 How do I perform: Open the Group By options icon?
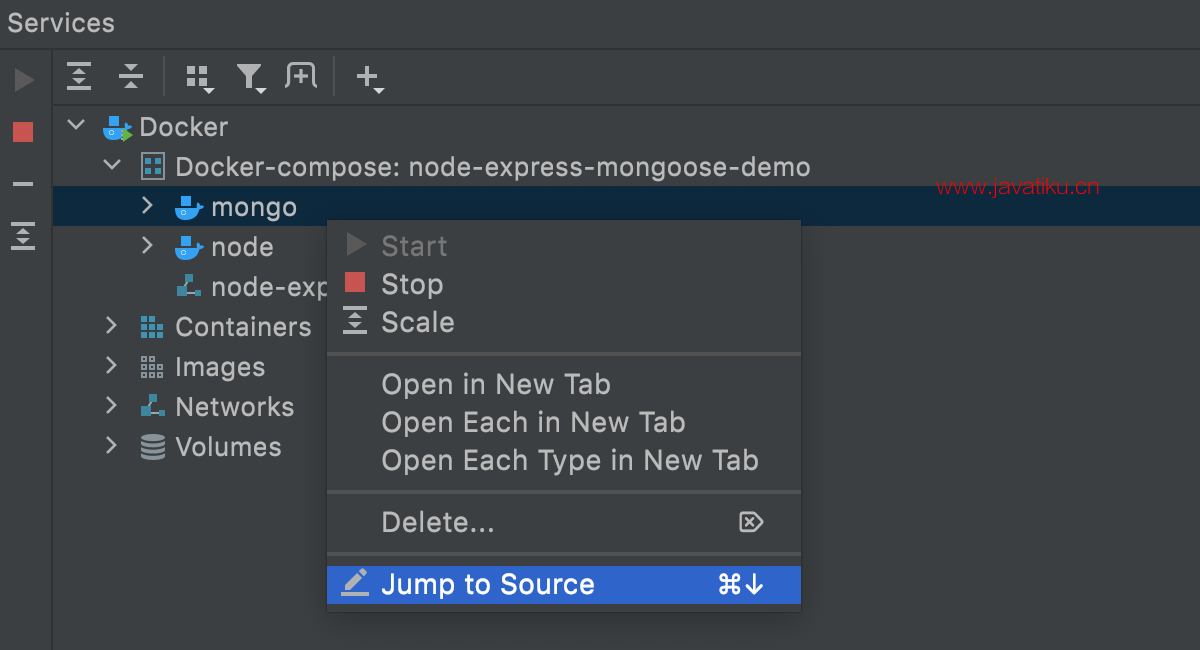click(200, 78)
